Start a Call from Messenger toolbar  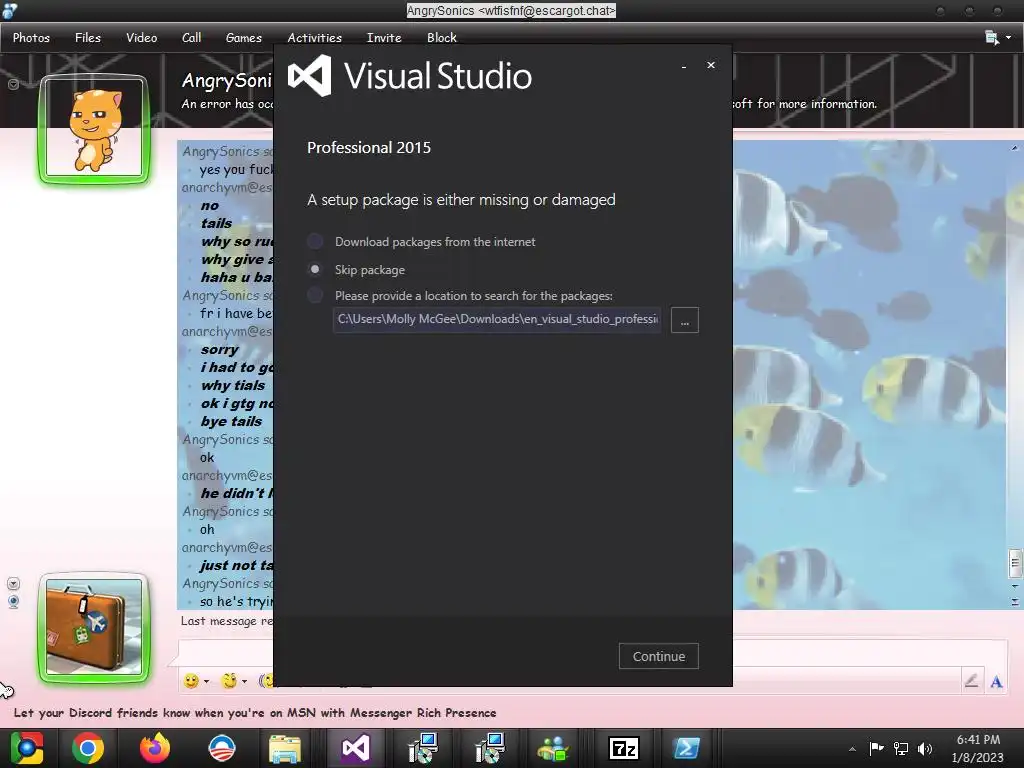(x=191, y=38)
